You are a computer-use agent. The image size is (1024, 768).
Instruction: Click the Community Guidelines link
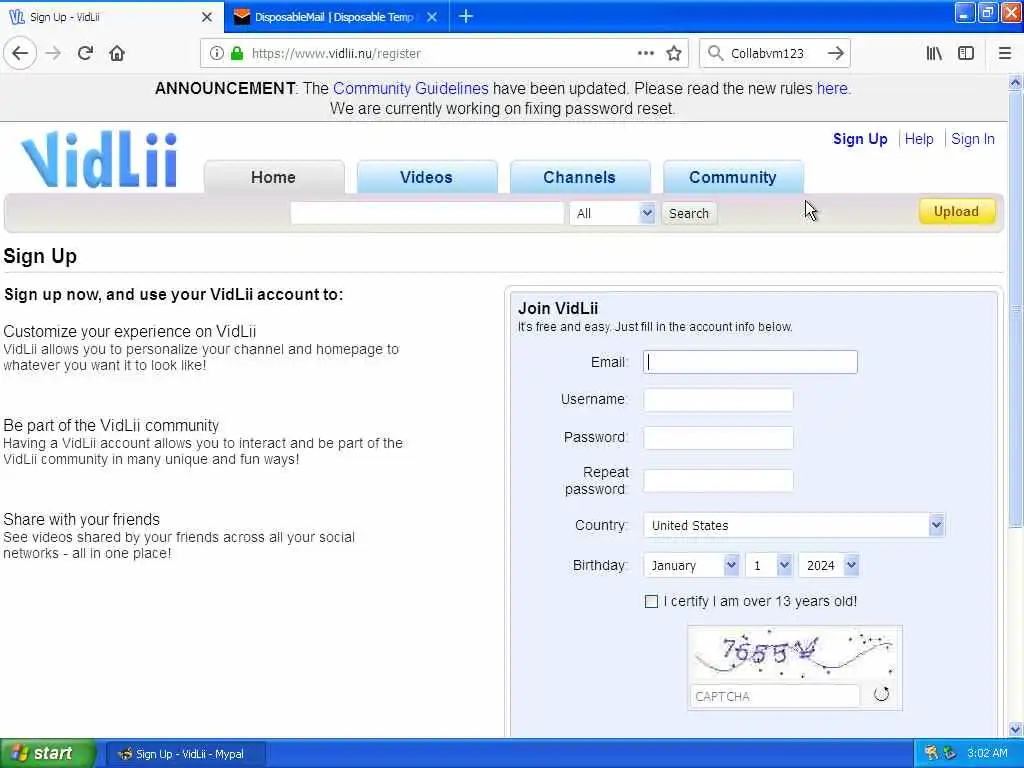411,88
